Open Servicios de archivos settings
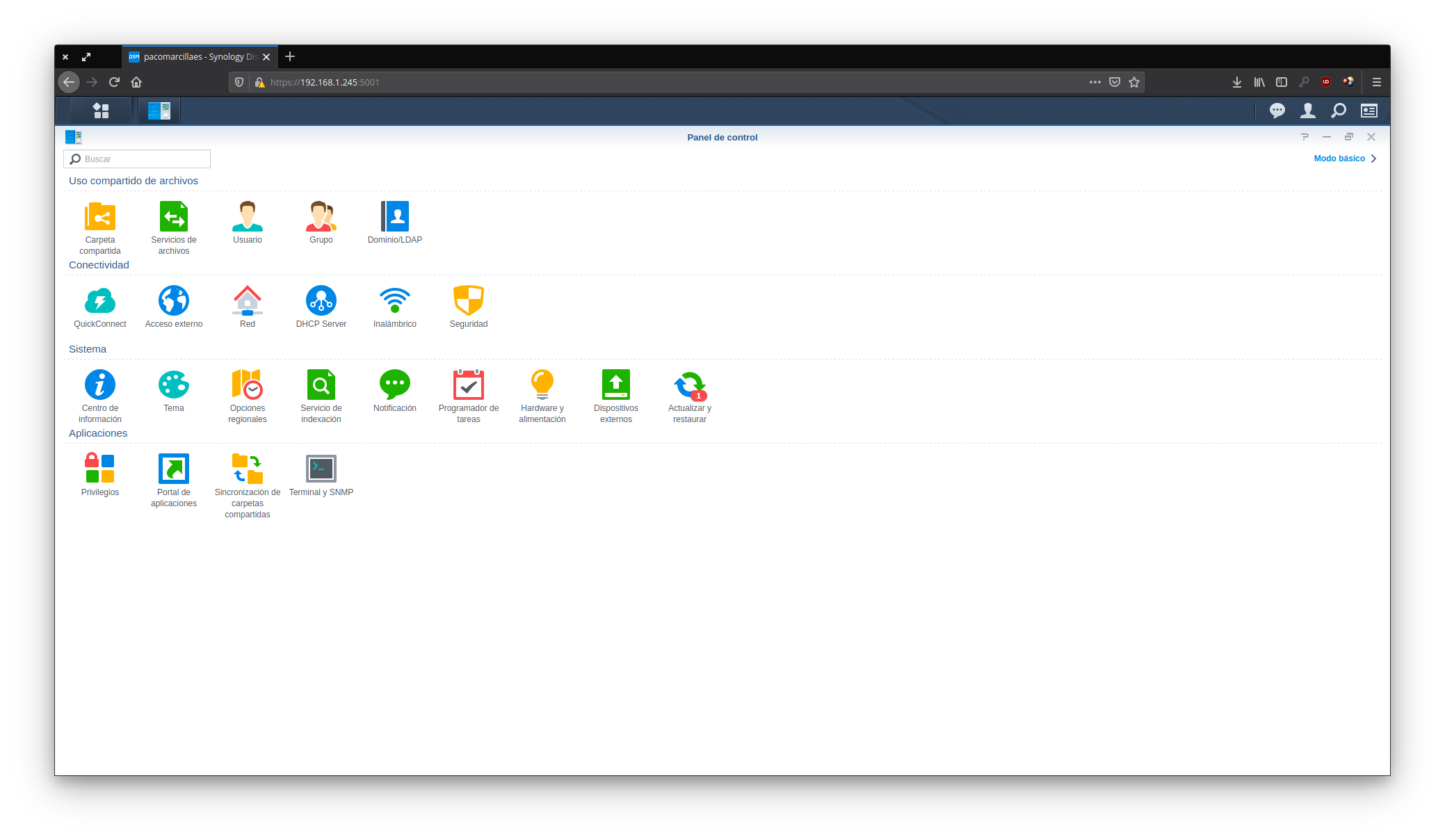 coord(174,217)
